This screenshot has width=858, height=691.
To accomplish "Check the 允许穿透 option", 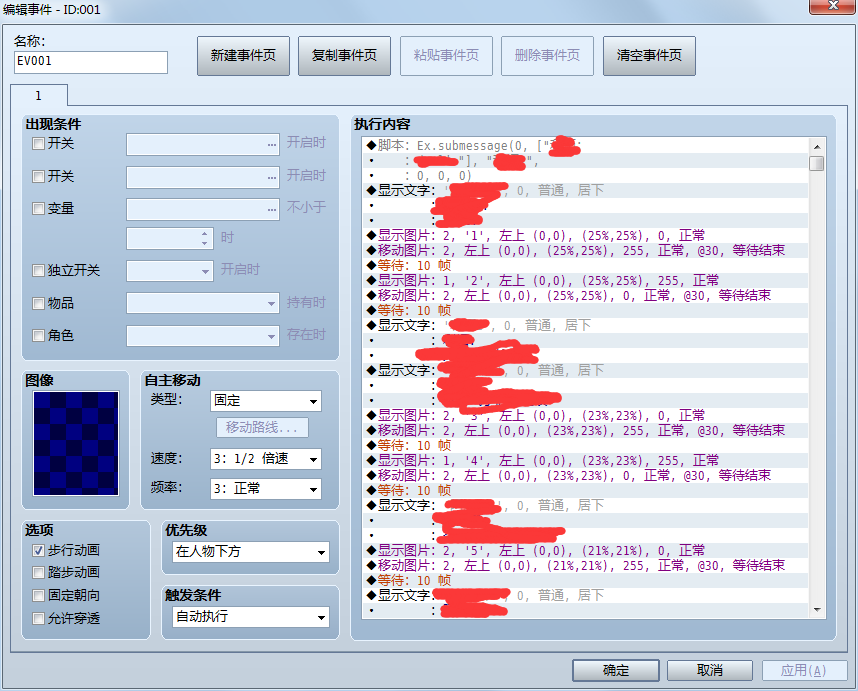I will pos(38,619).
